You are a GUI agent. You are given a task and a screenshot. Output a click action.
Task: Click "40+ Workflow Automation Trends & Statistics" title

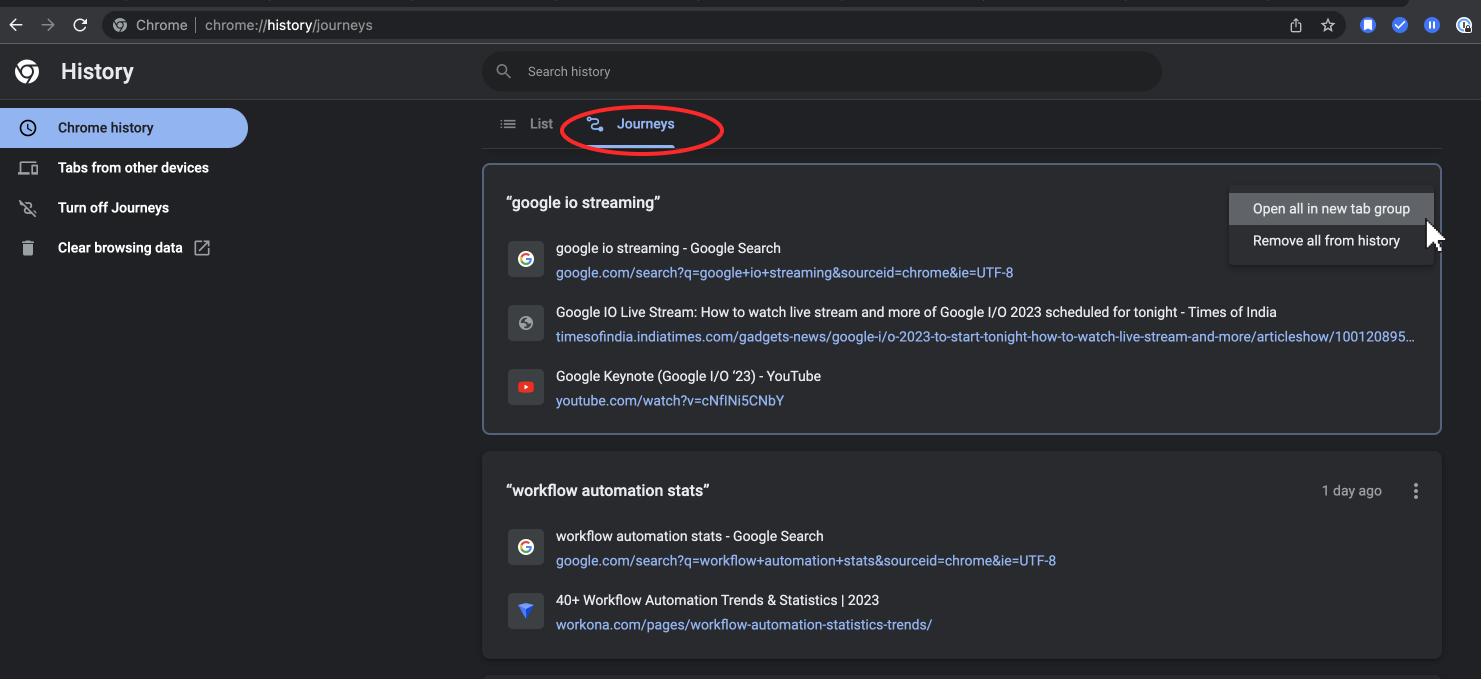[717, 600]
